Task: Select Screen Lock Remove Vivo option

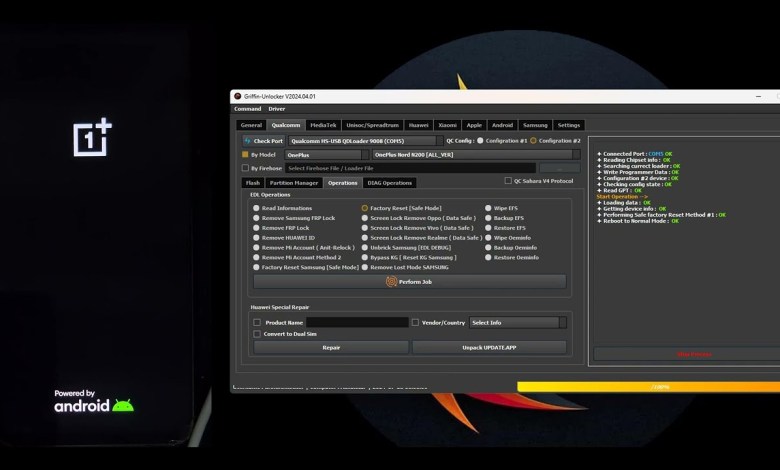Action: coord(365,228)
